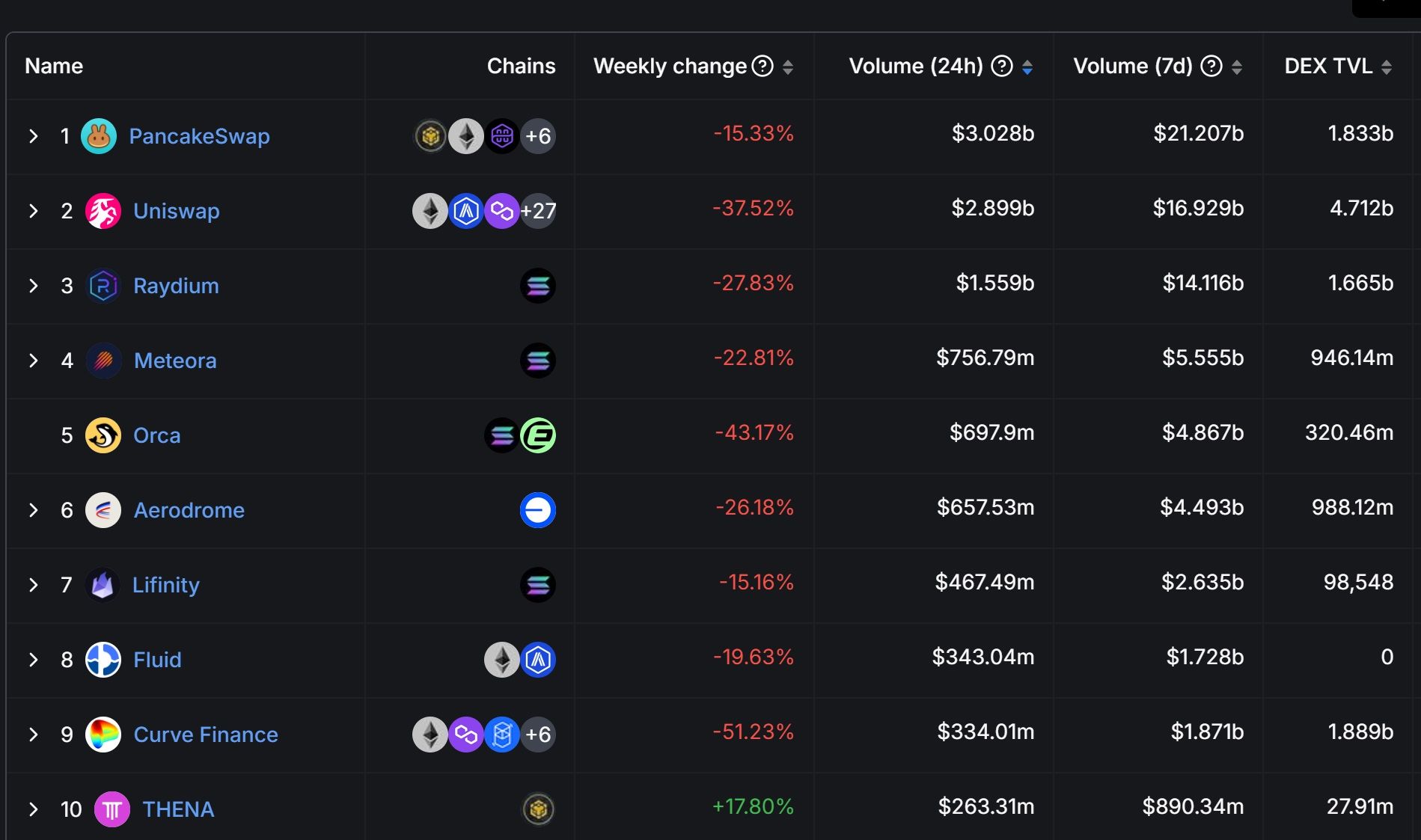
Task: Click the Orca logo icon
Action: pyautogui.click(x=103, y=435)
